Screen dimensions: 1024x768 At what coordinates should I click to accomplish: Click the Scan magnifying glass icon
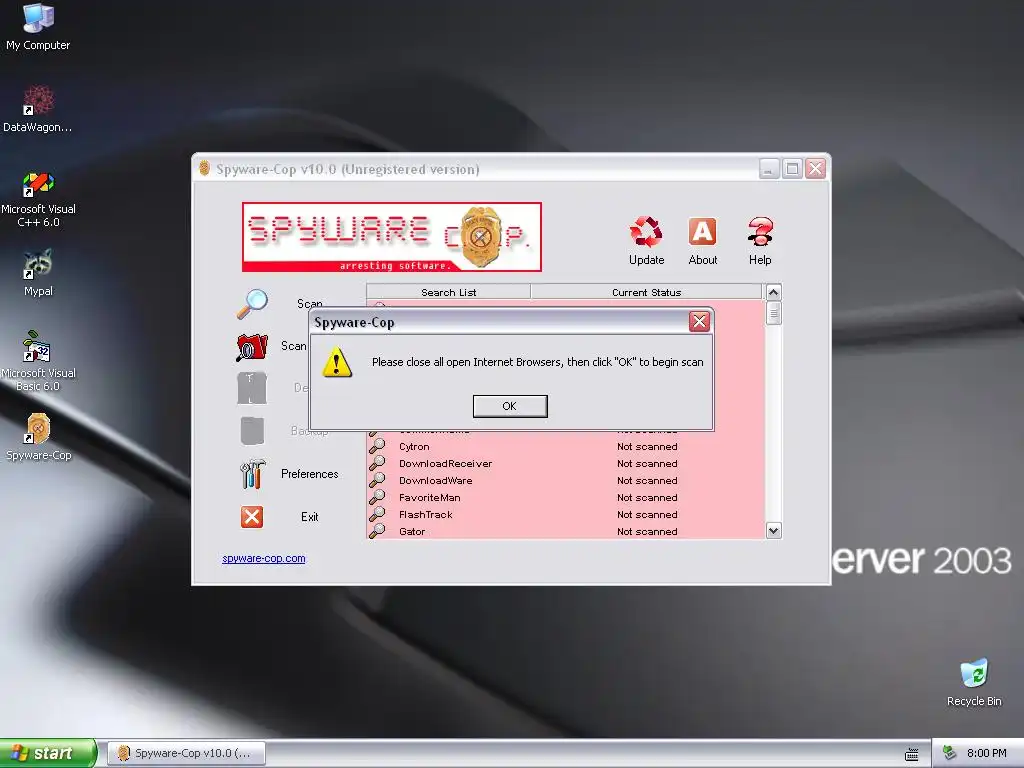252,304
